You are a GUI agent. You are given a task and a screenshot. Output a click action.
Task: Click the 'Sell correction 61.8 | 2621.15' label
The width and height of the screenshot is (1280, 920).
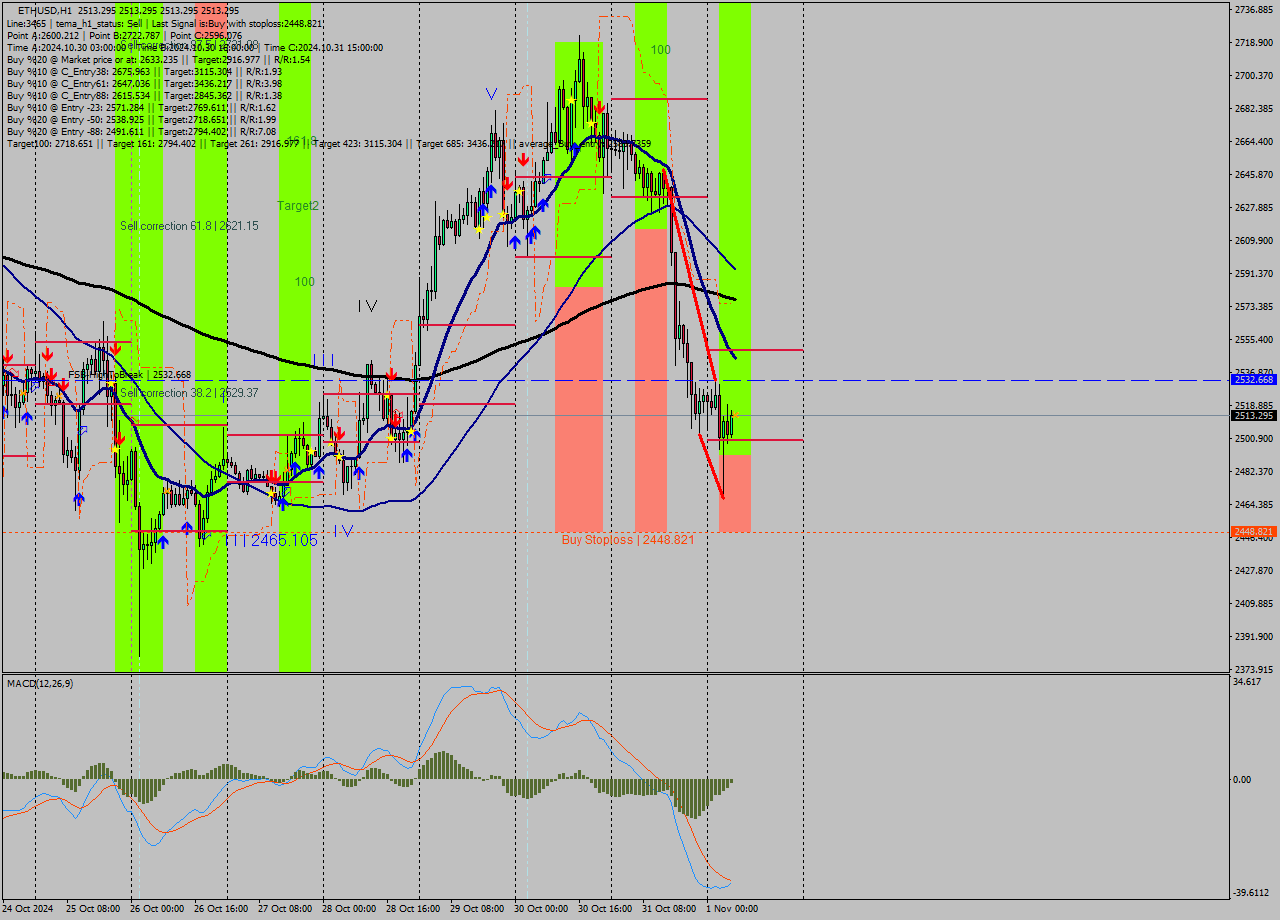point(189,226)
